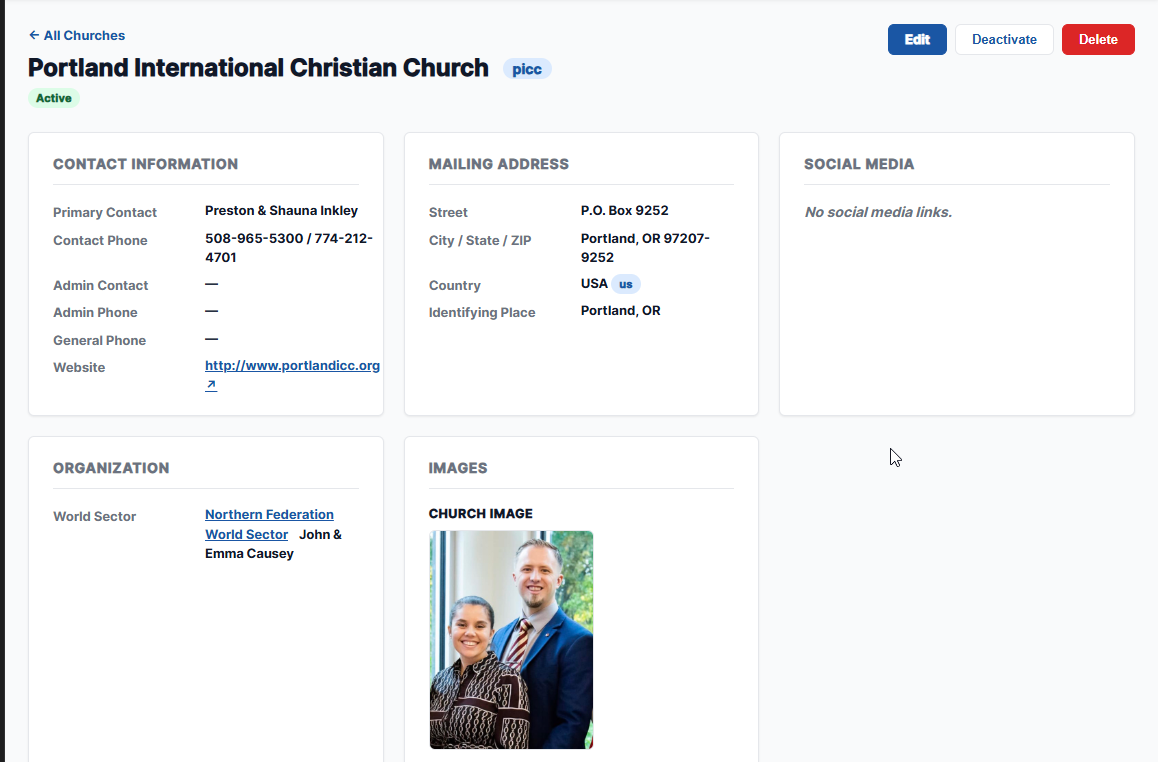
Task: Click the external link arrow under website
Action: (x=211, y=385)
